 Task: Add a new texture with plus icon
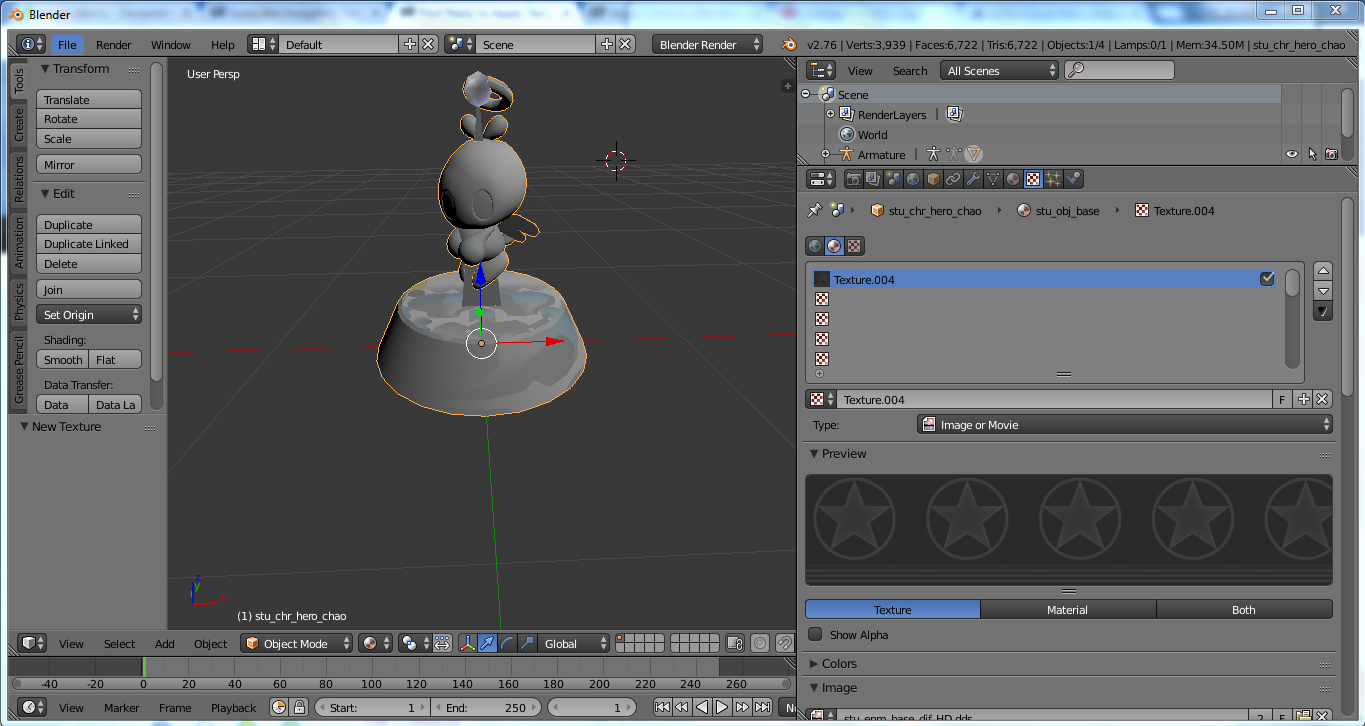tap(1304, 399)
